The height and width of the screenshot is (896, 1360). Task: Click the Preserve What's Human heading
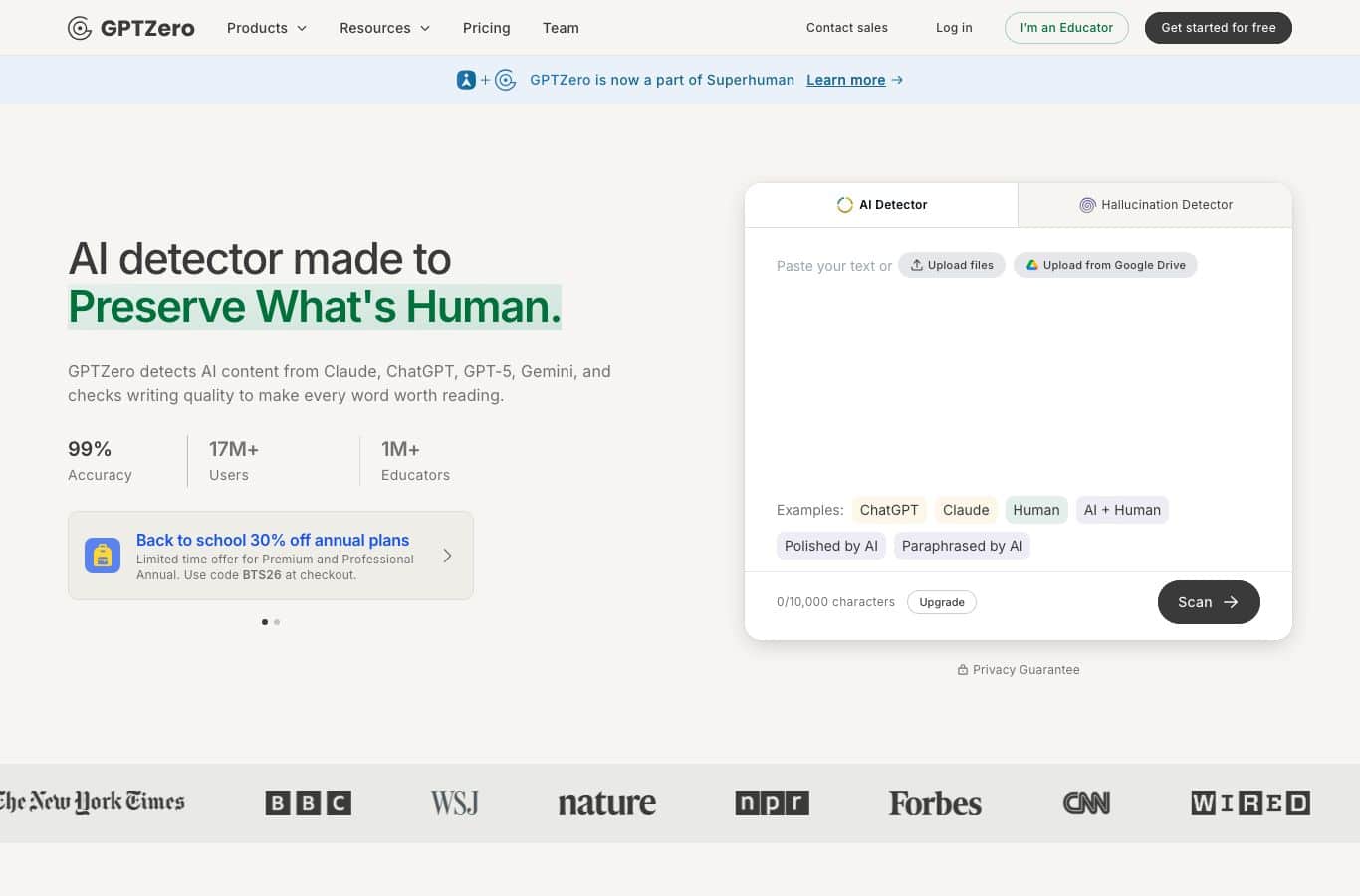tap(315, 306)
